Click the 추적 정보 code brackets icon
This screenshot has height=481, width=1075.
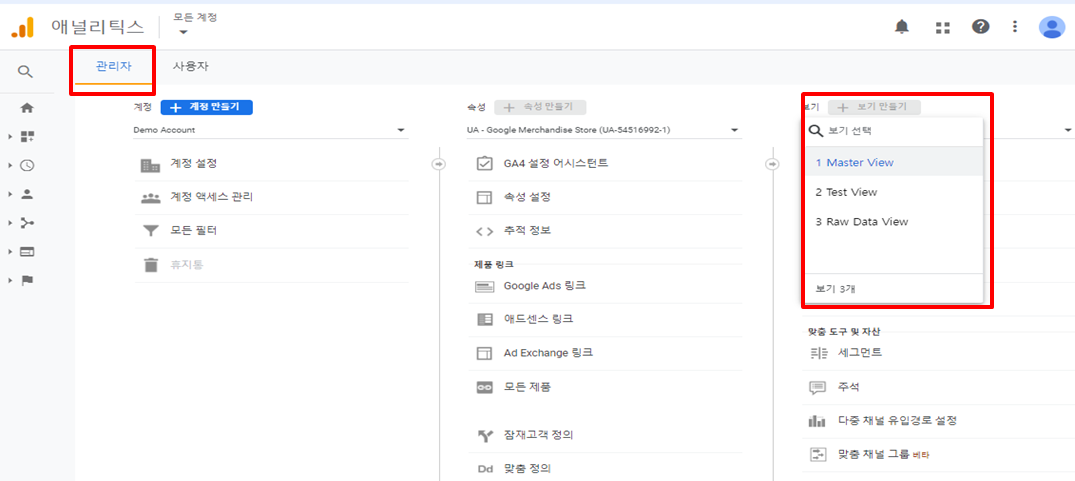pyautogui.click(x=485, y=231)
